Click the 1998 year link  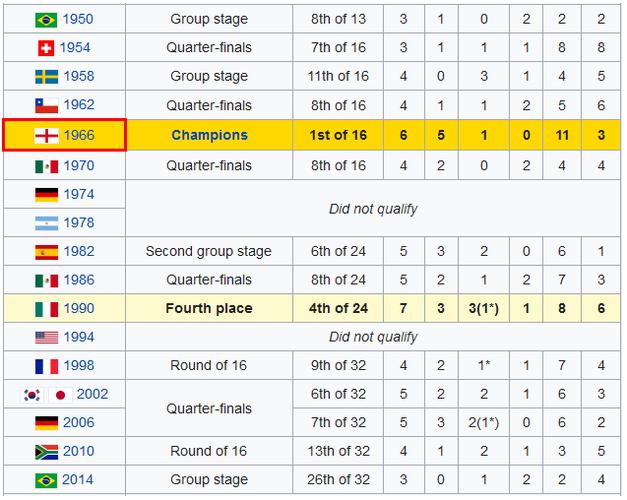(x=79, y=366)
